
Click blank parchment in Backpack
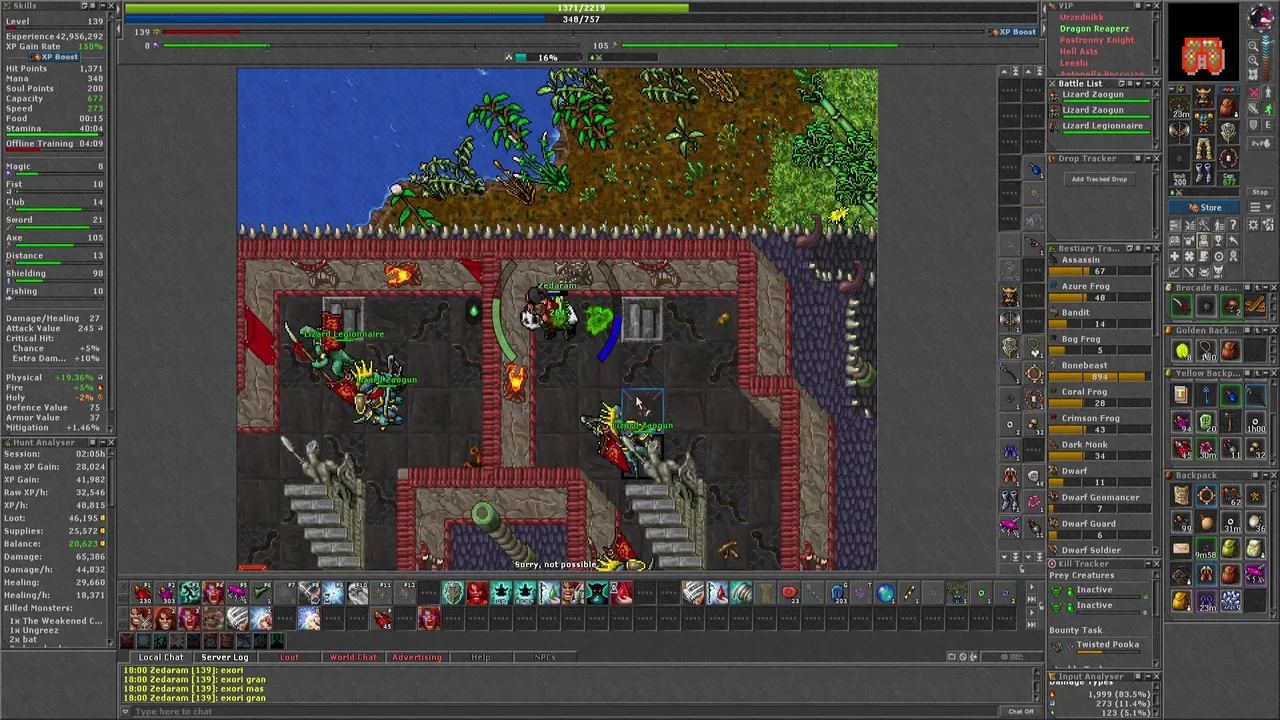click(x=1181, y=495)
